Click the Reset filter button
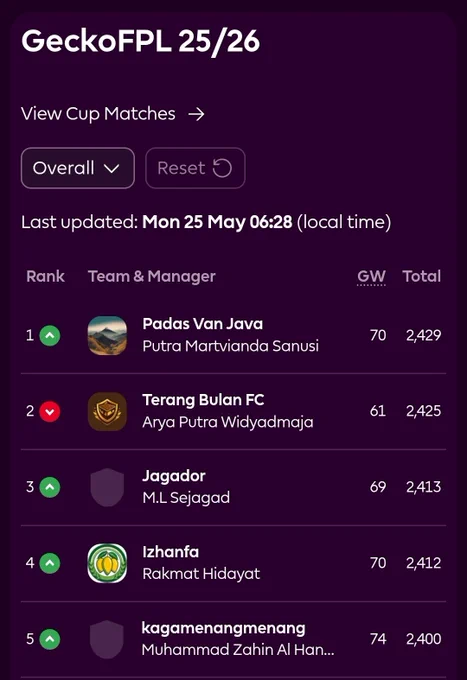The width and height of the screenshot is (467, 680). coord(195,168)
